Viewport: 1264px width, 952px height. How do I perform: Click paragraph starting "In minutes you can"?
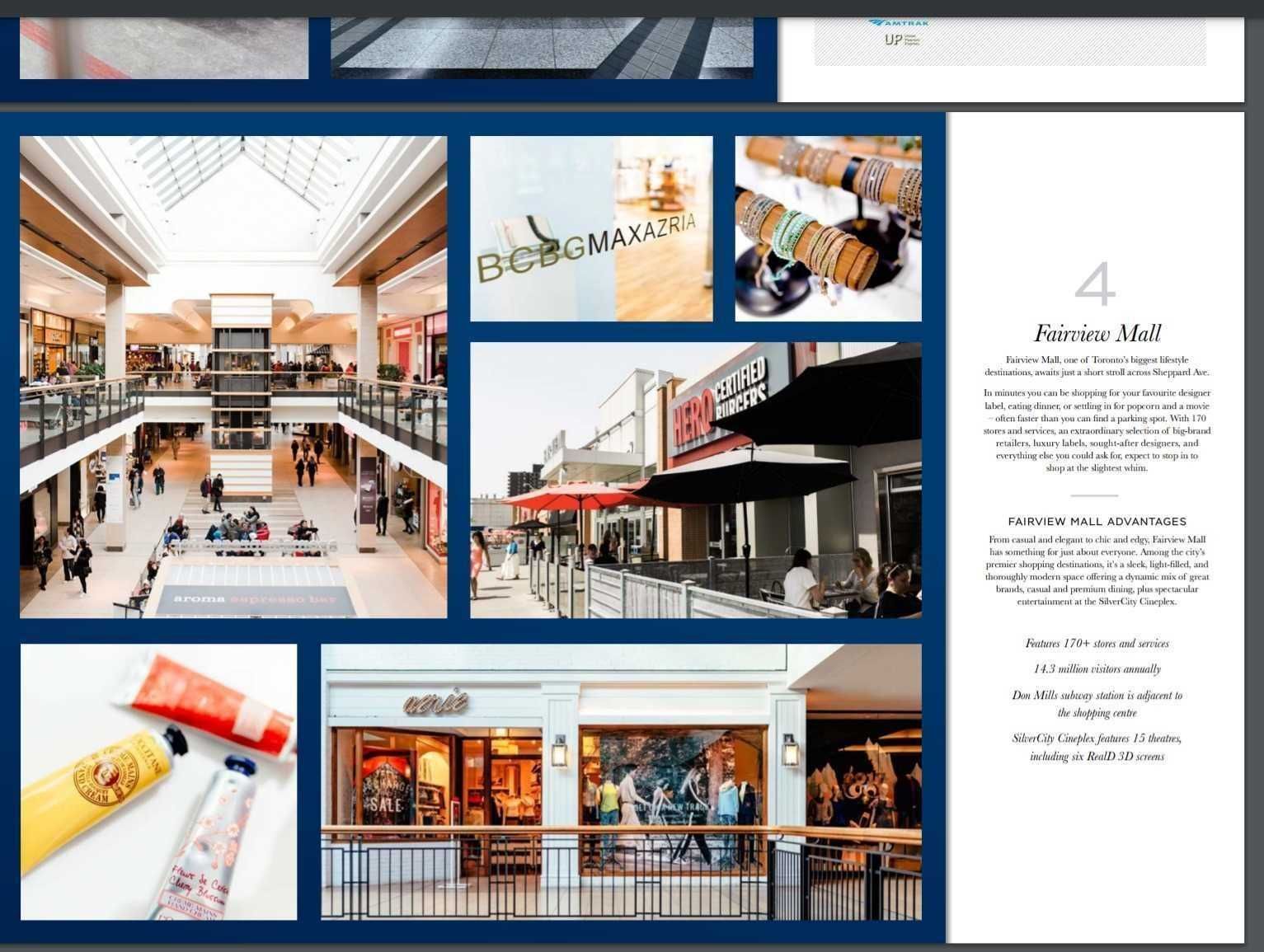coord(1097,430)
